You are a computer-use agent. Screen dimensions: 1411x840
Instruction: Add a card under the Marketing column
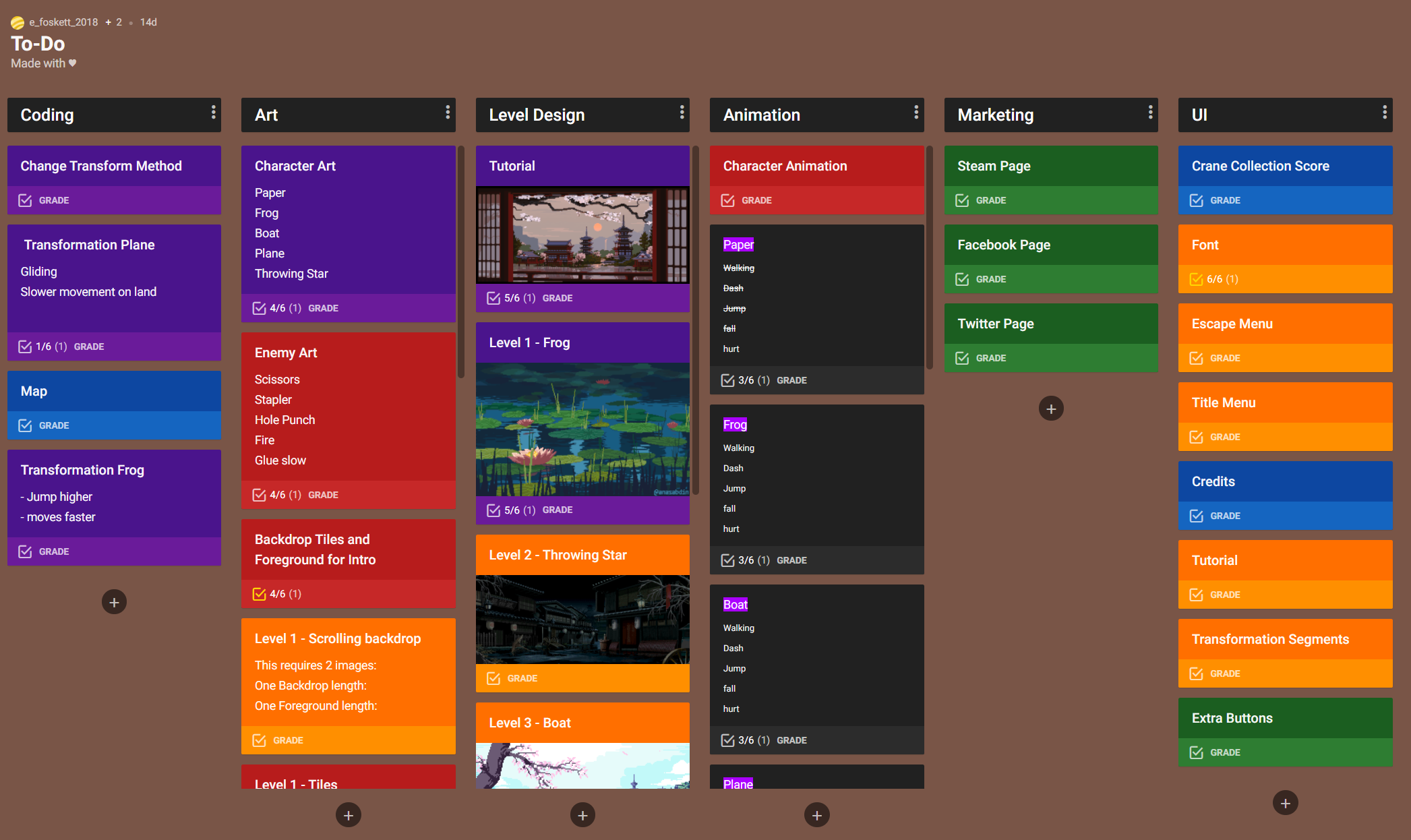point(1051,409)
